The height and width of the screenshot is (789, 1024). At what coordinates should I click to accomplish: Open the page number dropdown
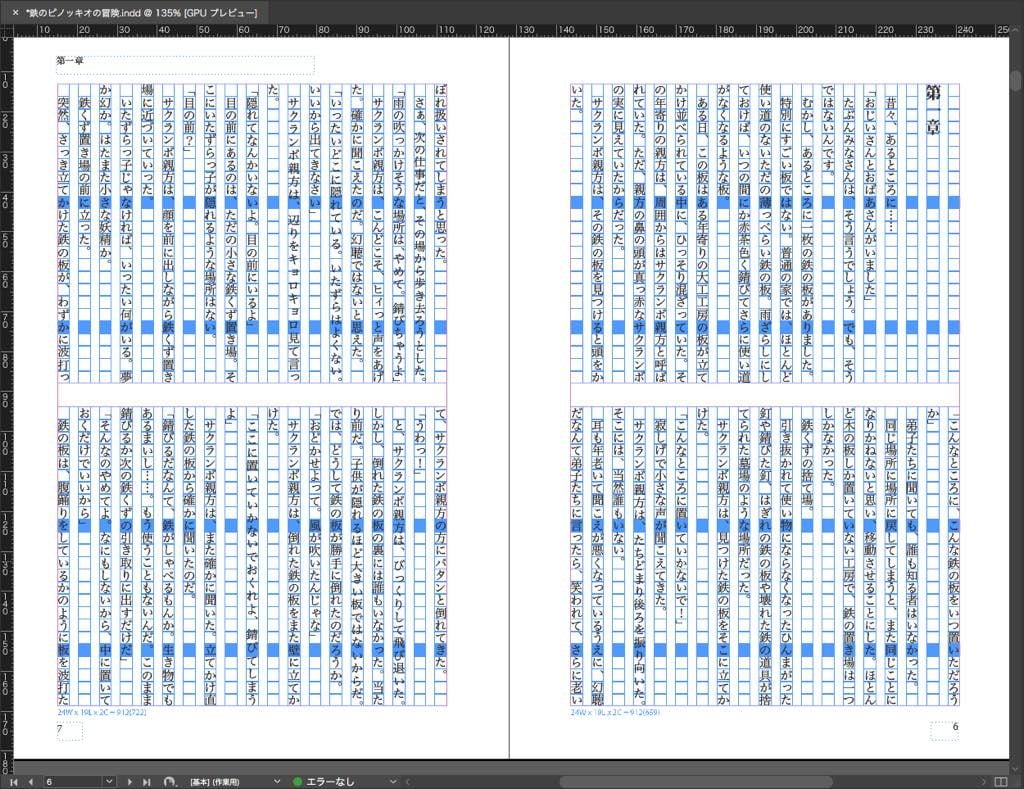click(109, 782)
